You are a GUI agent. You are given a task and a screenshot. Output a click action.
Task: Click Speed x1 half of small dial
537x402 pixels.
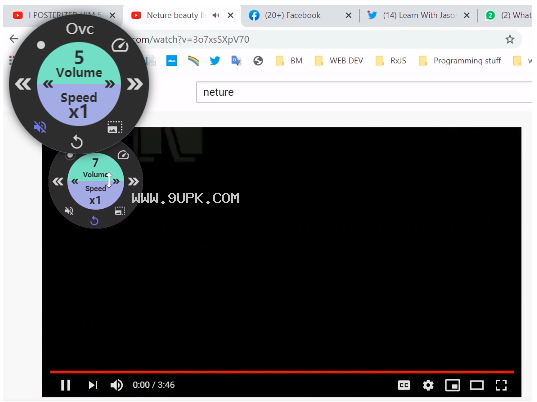point(96,195)
